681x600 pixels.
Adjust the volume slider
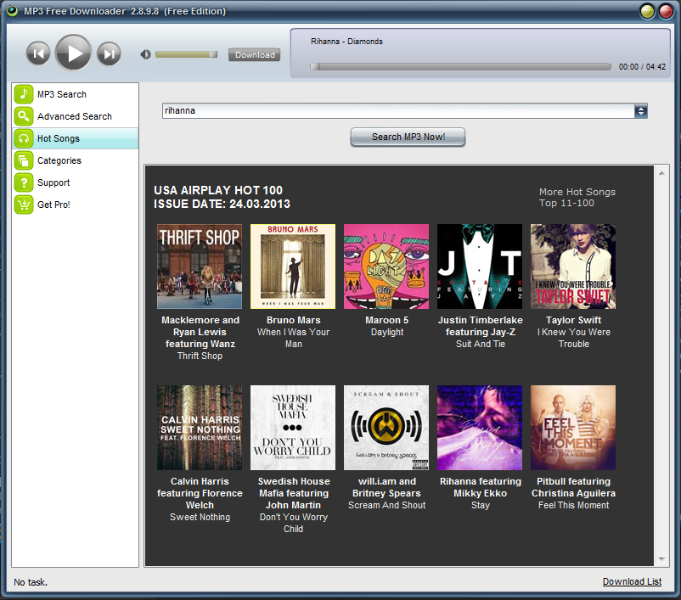(186, 54)
